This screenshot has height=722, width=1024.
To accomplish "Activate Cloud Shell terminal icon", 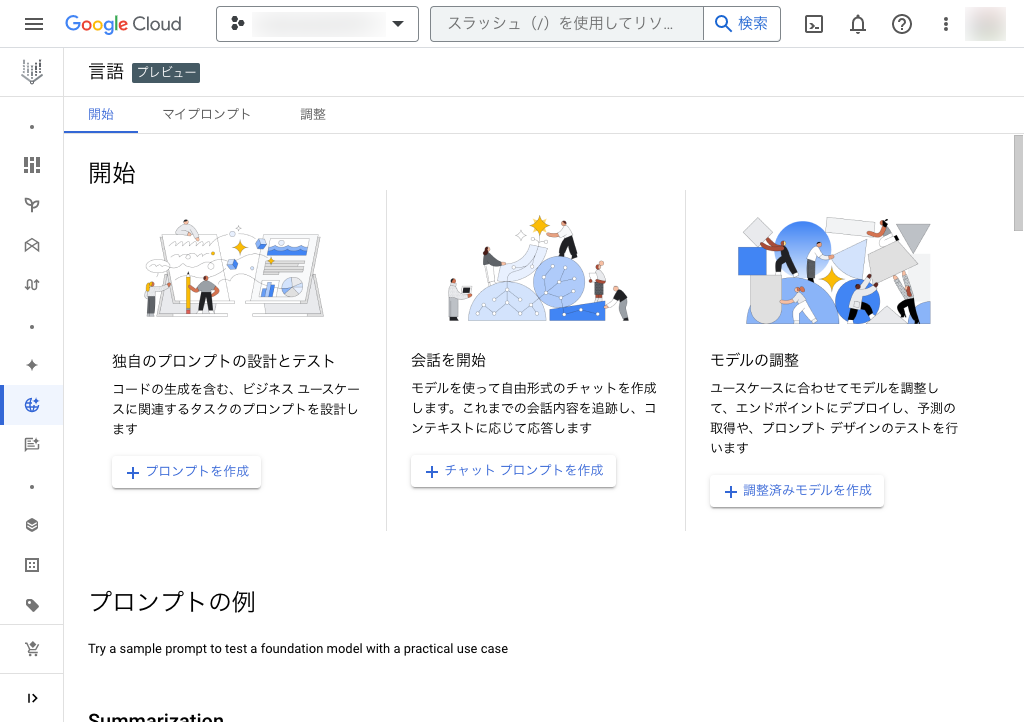I will coord(814,24).
